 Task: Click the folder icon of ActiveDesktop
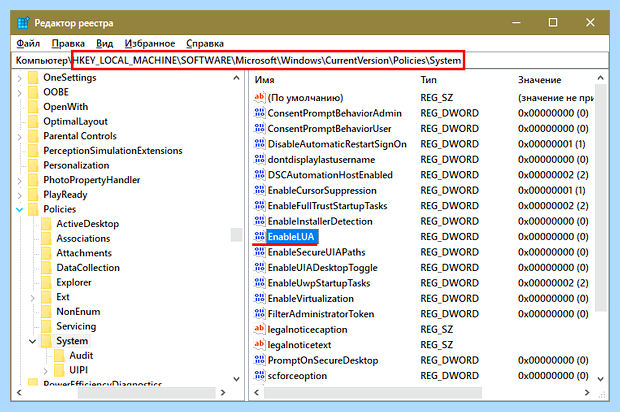[47, 224]
